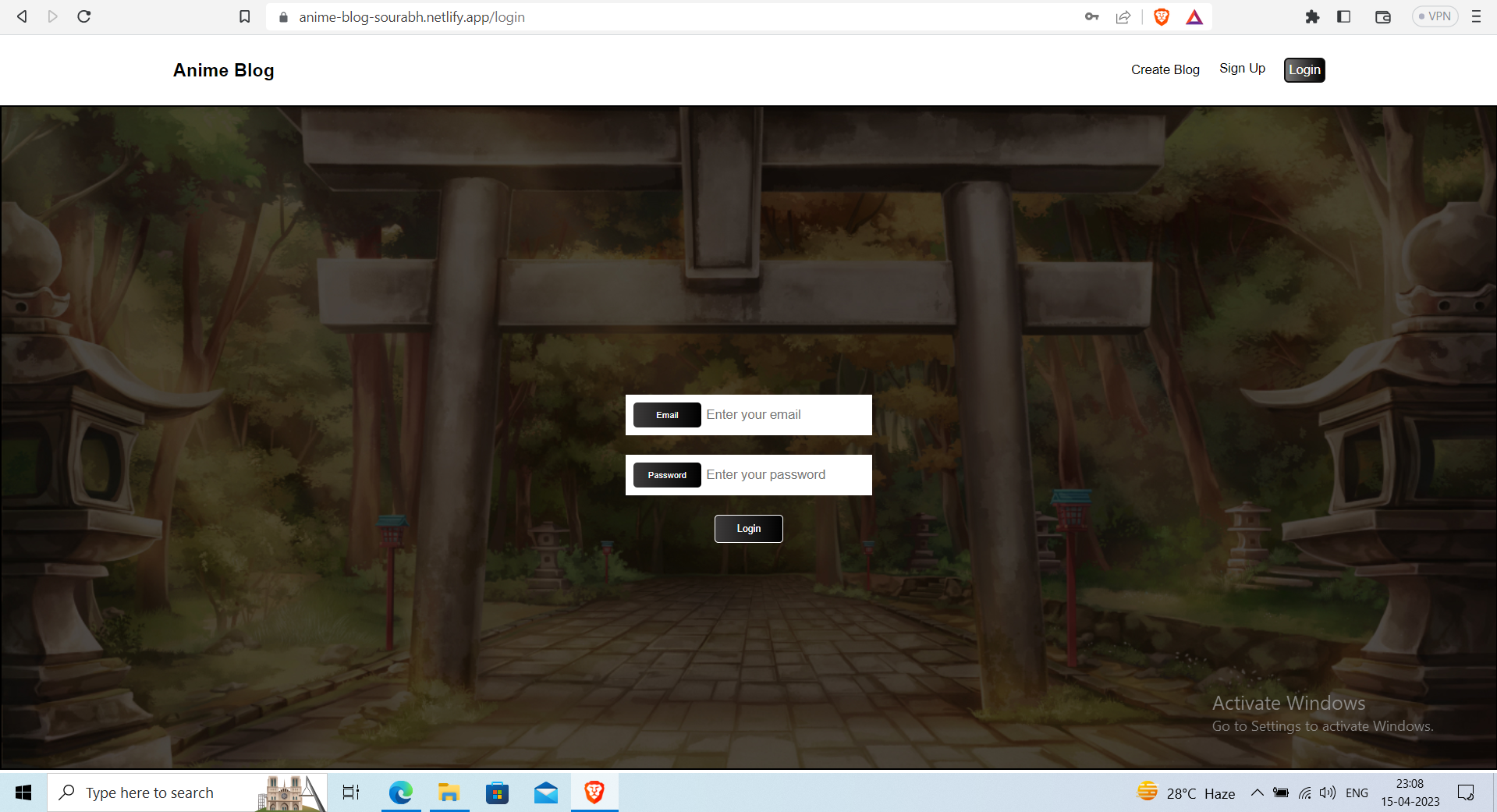Screen dimensions: 1497x812
Task: Switch ENG input language indicator
Action: tap(1357, 792)
